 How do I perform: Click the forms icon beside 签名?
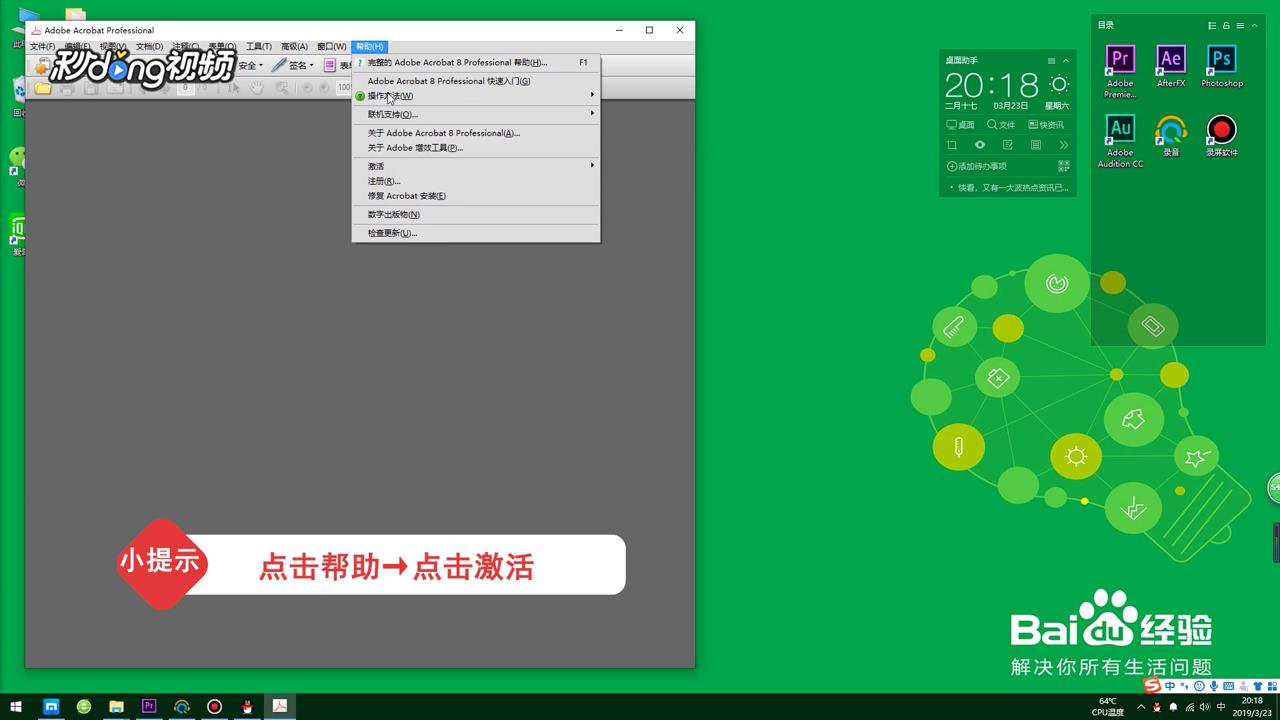(330, 65)
